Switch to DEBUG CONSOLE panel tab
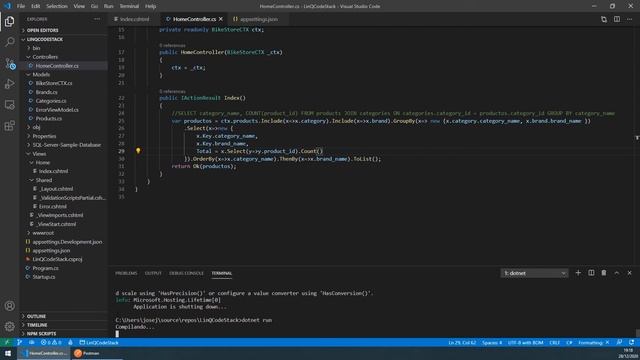 point(187,273)
